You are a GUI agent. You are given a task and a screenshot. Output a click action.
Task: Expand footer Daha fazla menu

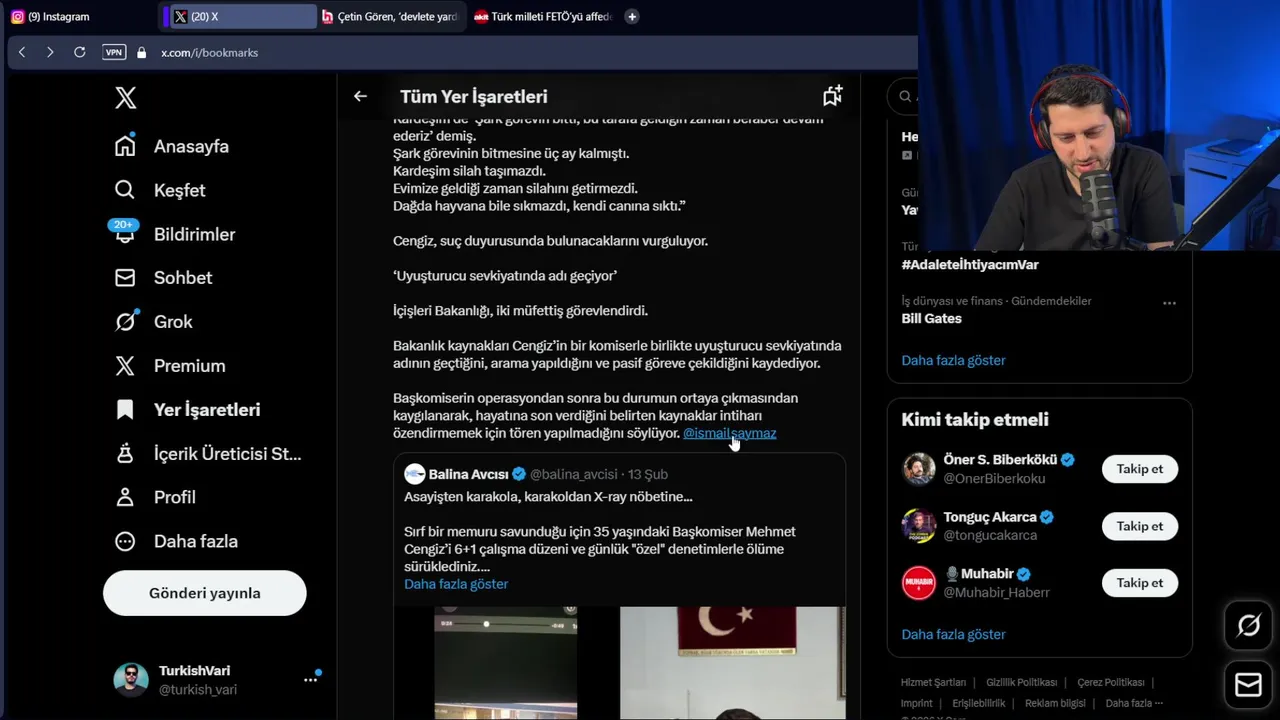point(1134,703)
